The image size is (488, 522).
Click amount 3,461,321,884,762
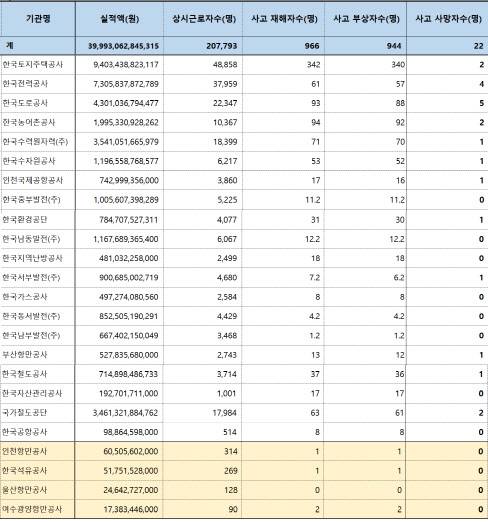[x=125, y=413]
